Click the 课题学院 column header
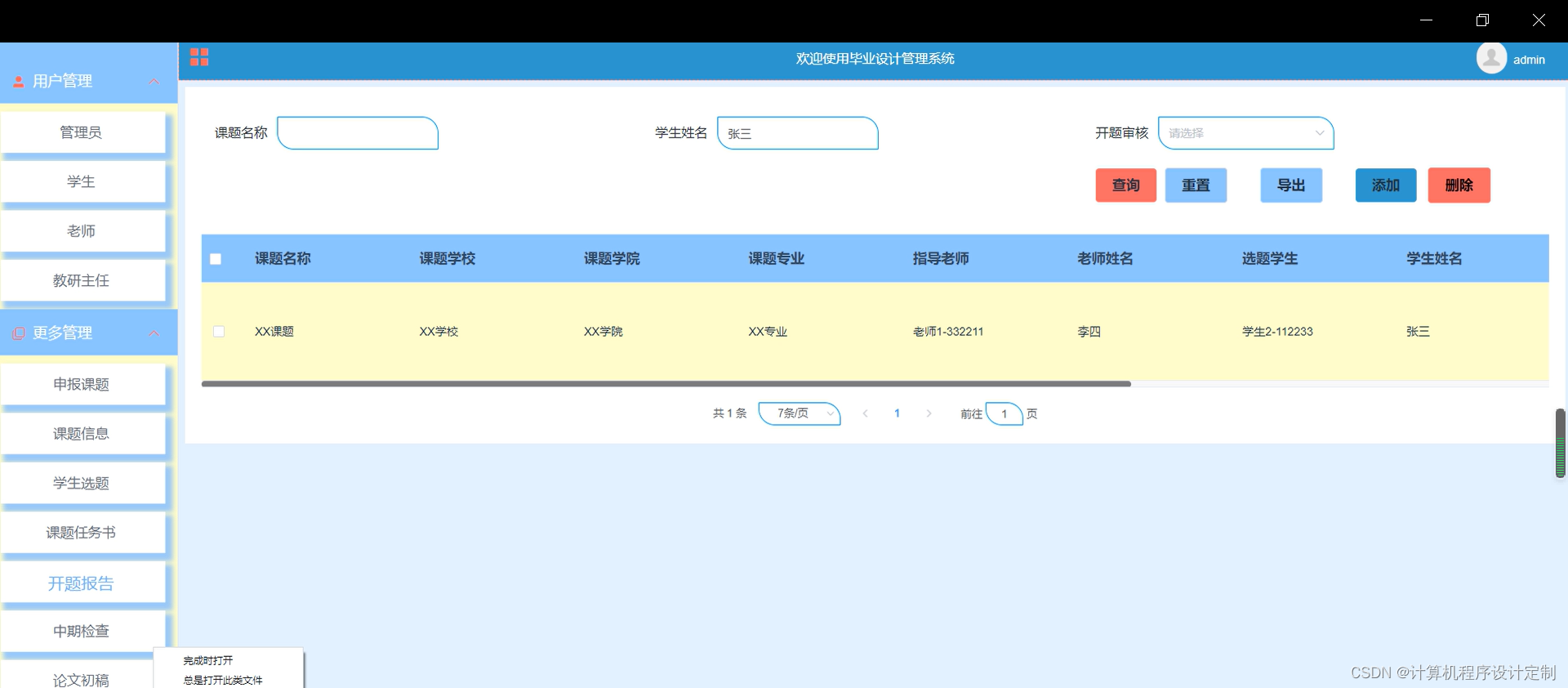The width and height of the screenshot is (1568, 688). click(612, 259)
